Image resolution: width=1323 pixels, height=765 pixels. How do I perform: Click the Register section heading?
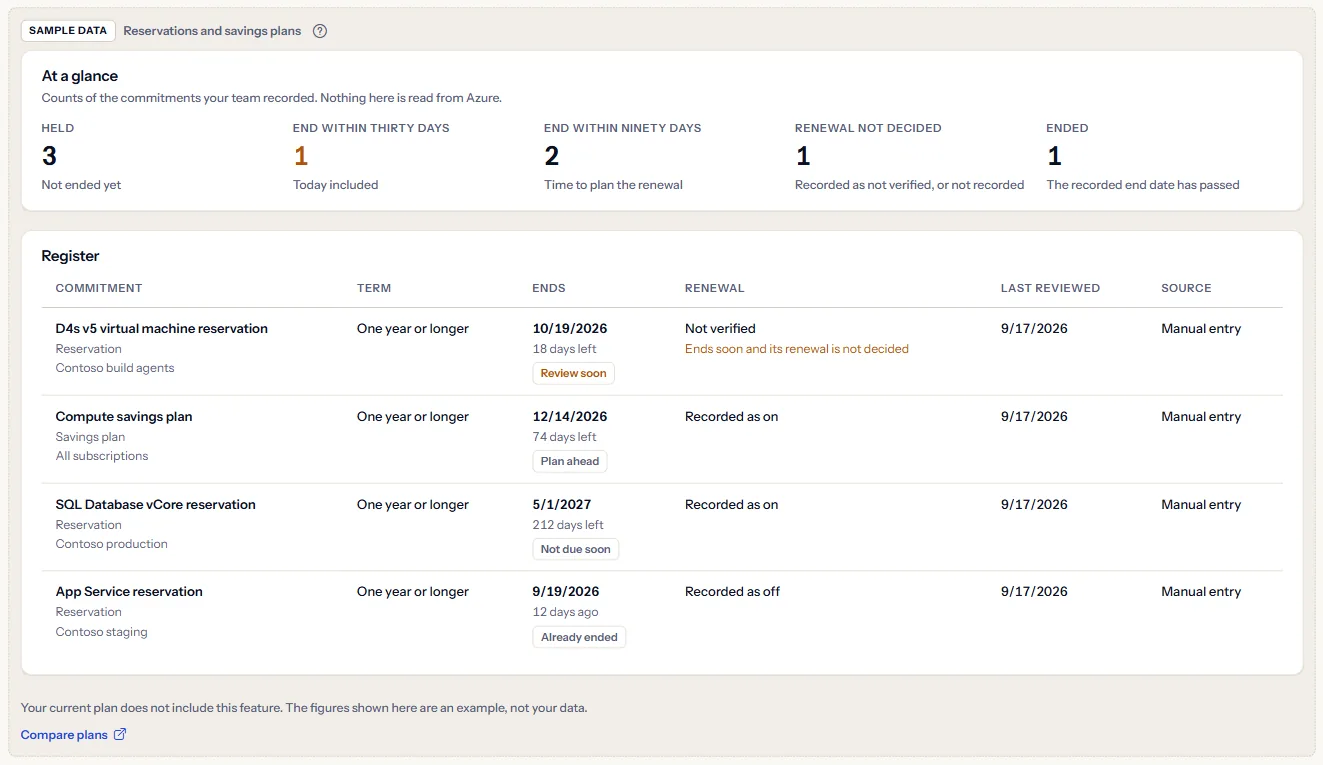click(70, 256)
